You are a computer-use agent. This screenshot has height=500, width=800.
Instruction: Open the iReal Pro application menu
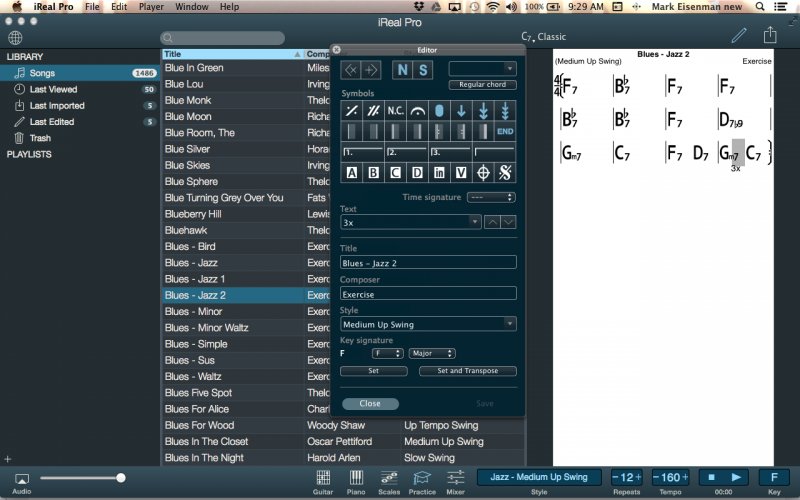click(x=53, y=7)
